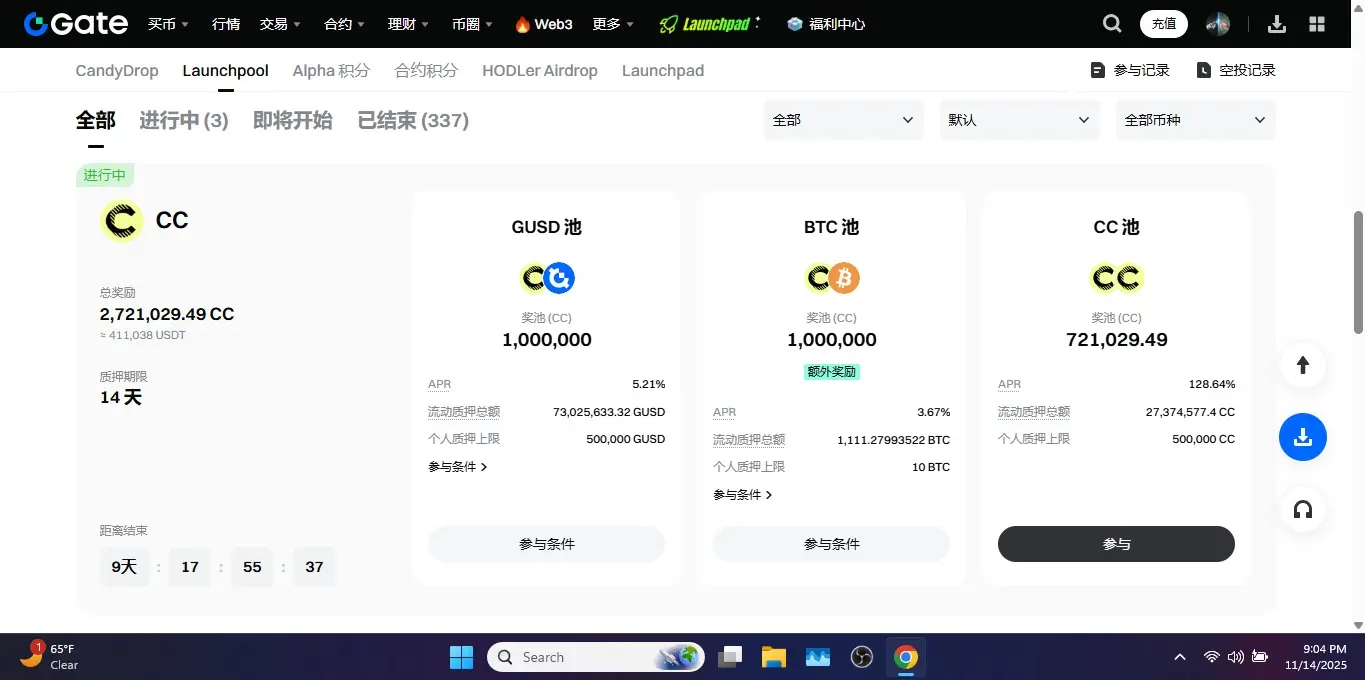The width and height of the screenshot is (1365, 680).
Task: Click the blue floating download button
Action: (x=1303, y=437)
